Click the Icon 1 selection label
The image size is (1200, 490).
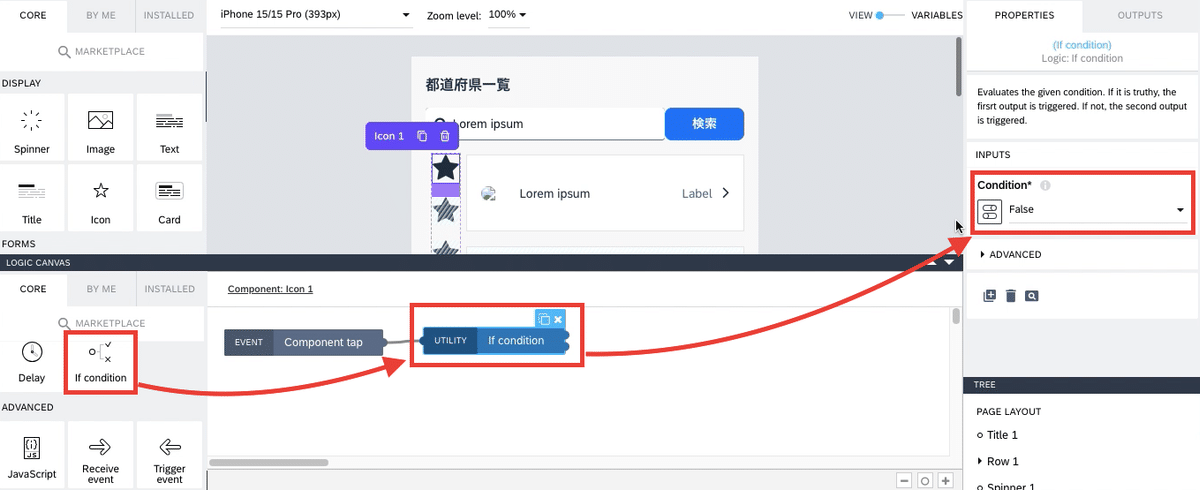pyautogui.click(x=389, y=136)
